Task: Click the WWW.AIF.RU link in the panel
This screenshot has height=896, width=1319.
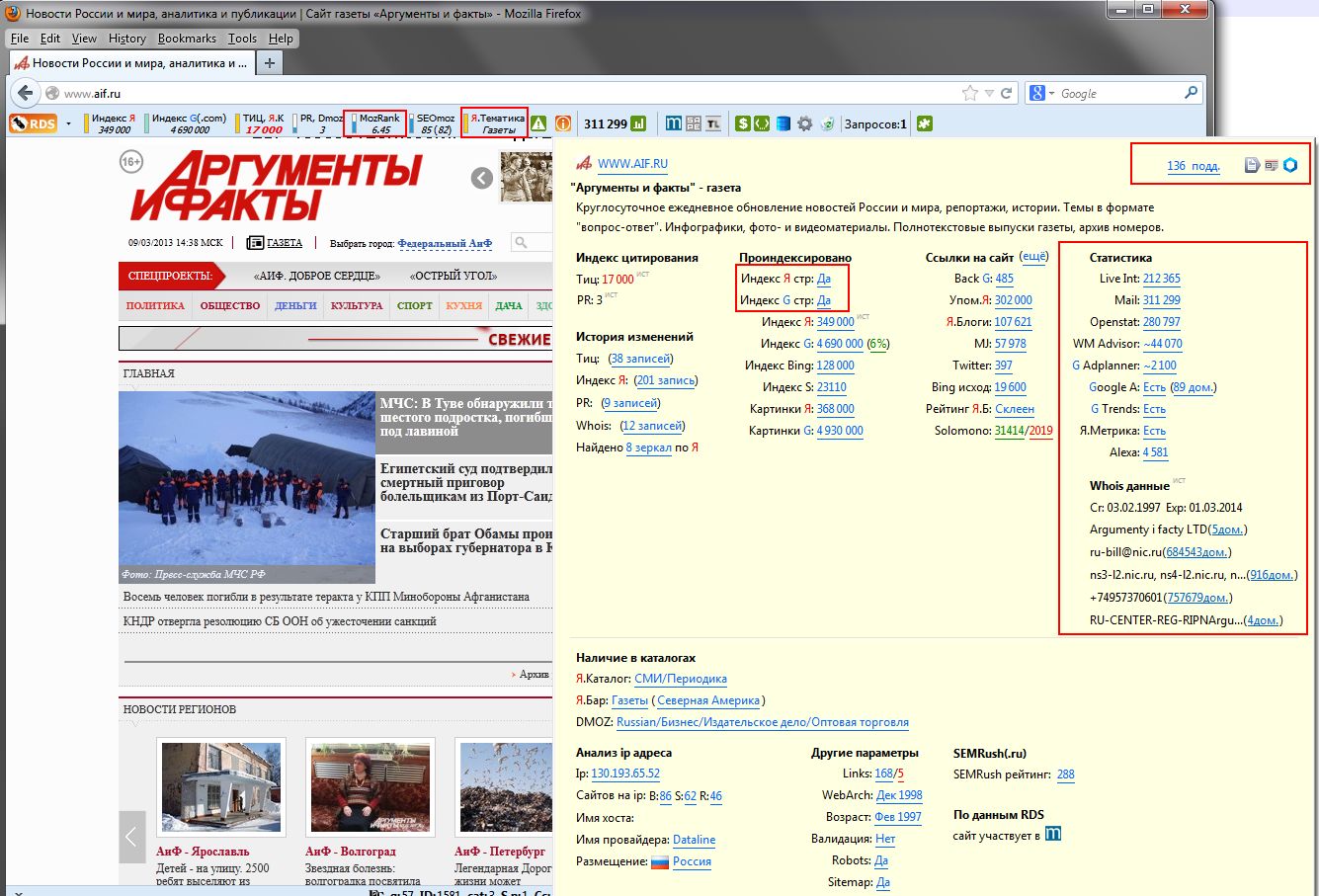Action: click(632, 164)
